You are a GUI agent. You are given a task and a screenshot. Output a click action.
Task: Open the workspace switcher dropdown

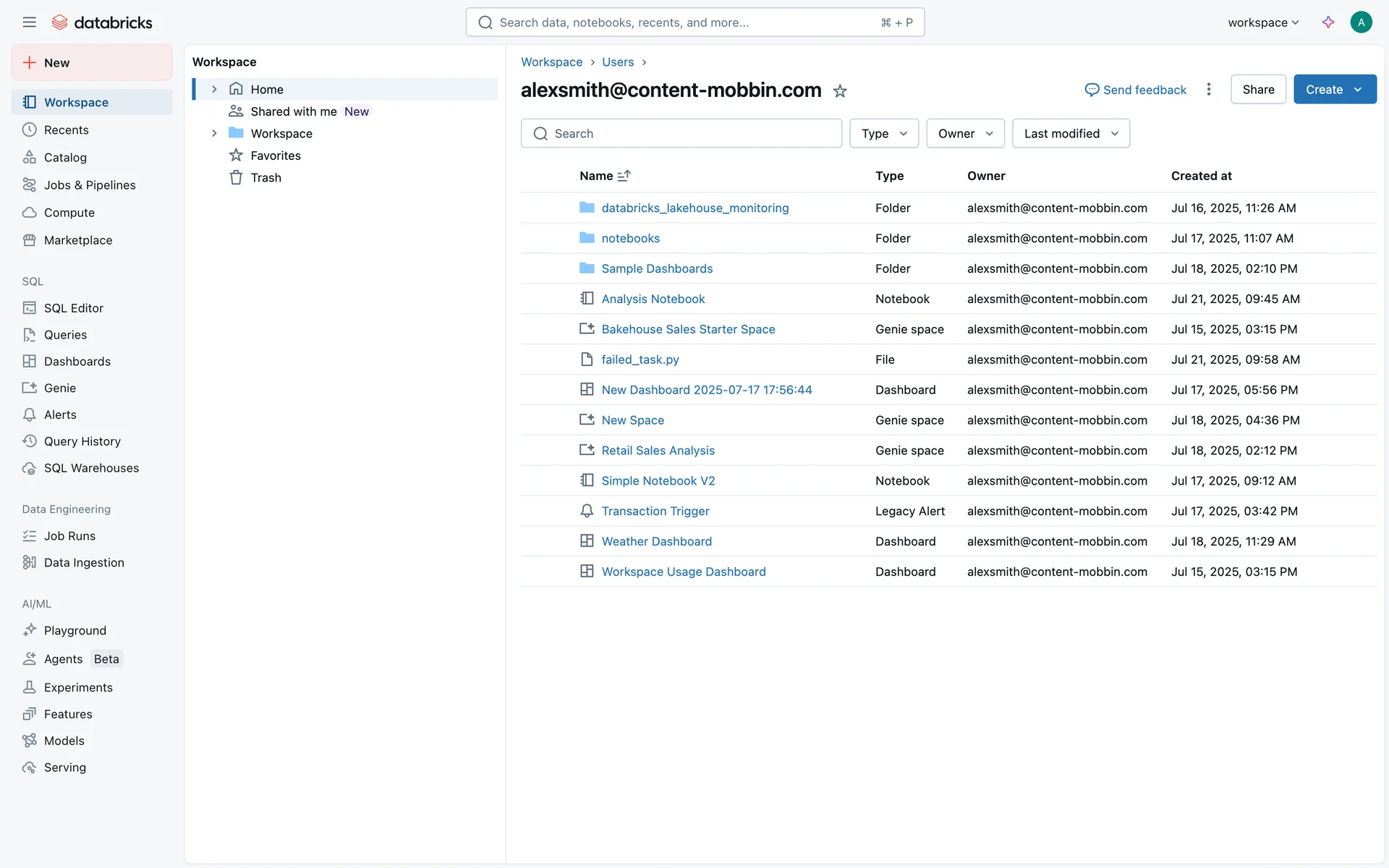click(x=1263, y=22)
